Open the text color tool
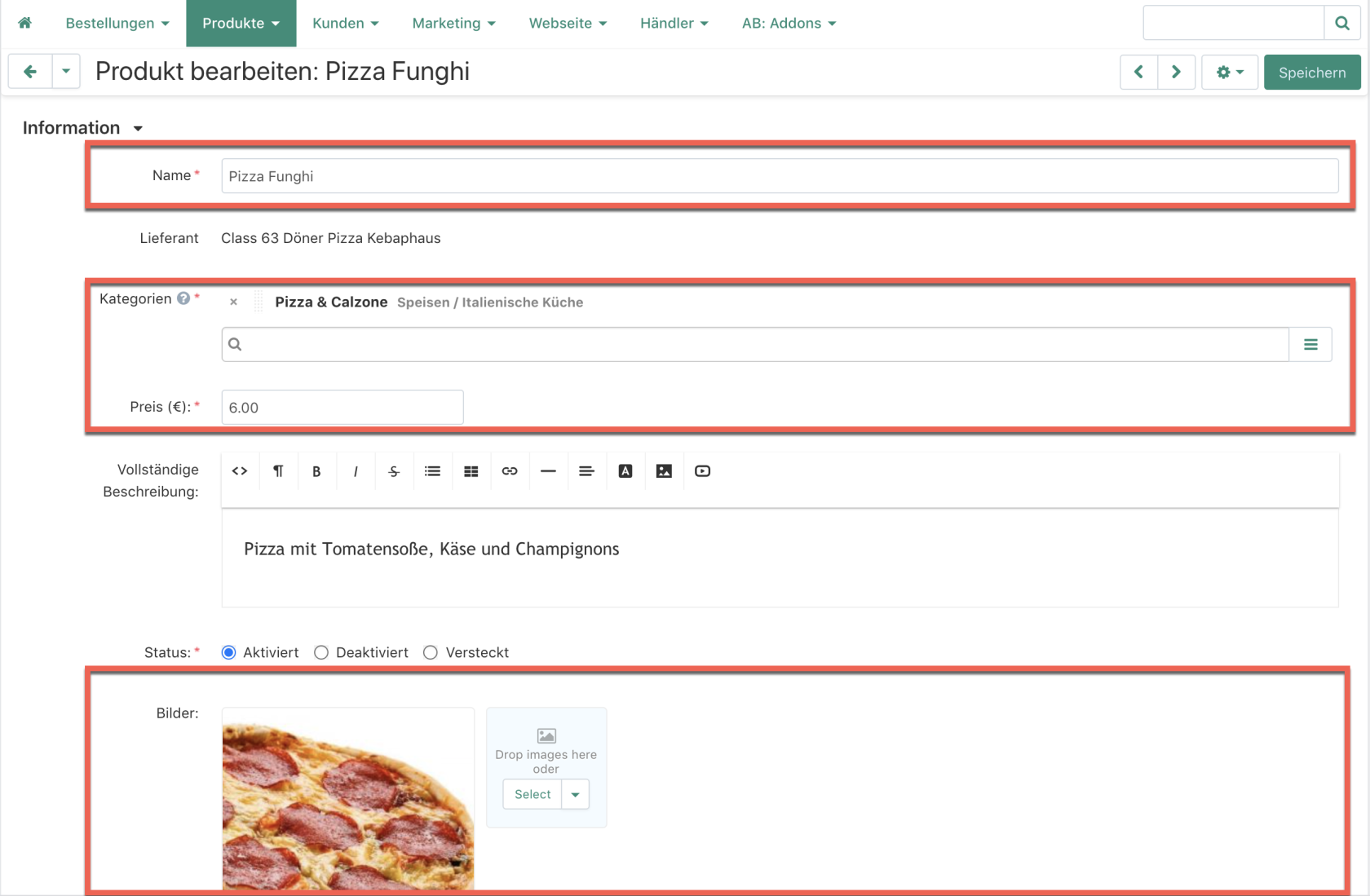The width and height of the screenshot is (1370, 896). coord(625,471)
